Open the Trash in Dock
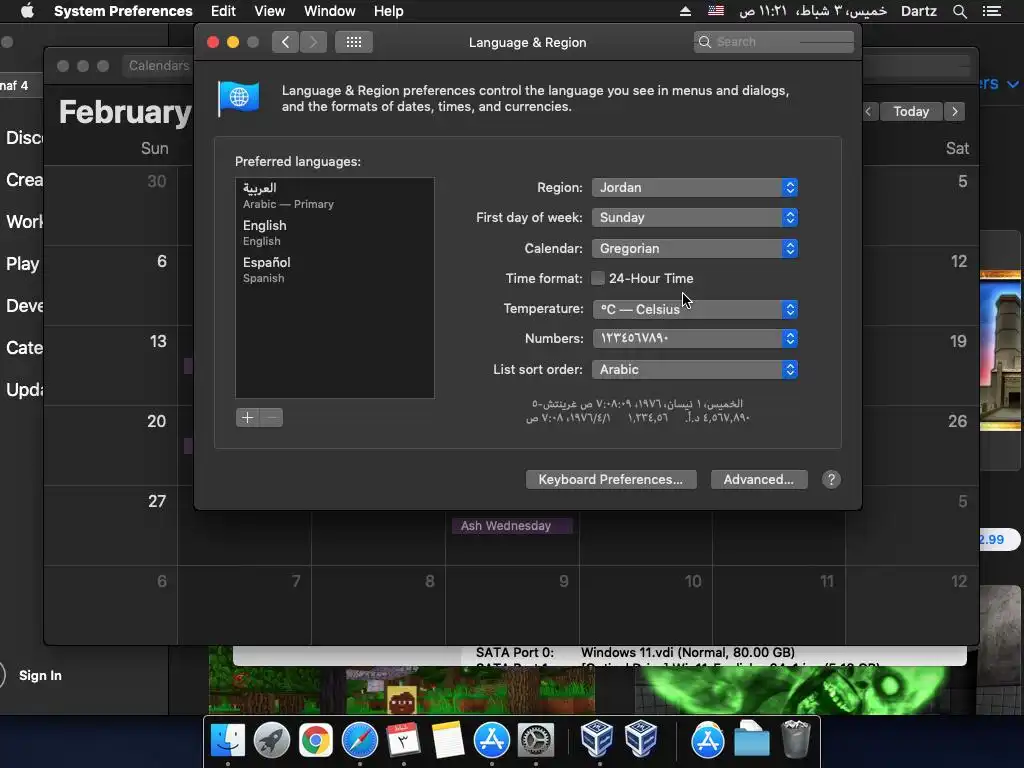1024x768 pixels. [795, 739]
